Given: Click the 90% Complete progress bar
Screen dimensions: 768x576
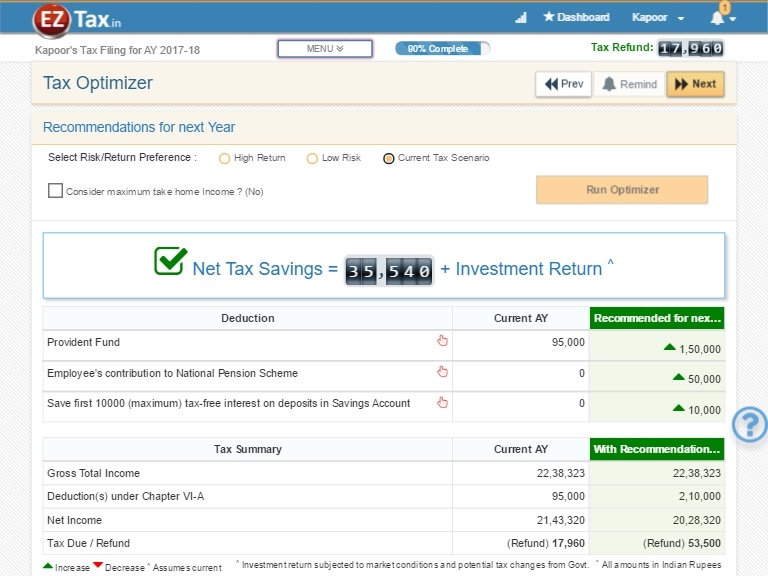Looking at the screenshot, I should click(x=442, y=48).
